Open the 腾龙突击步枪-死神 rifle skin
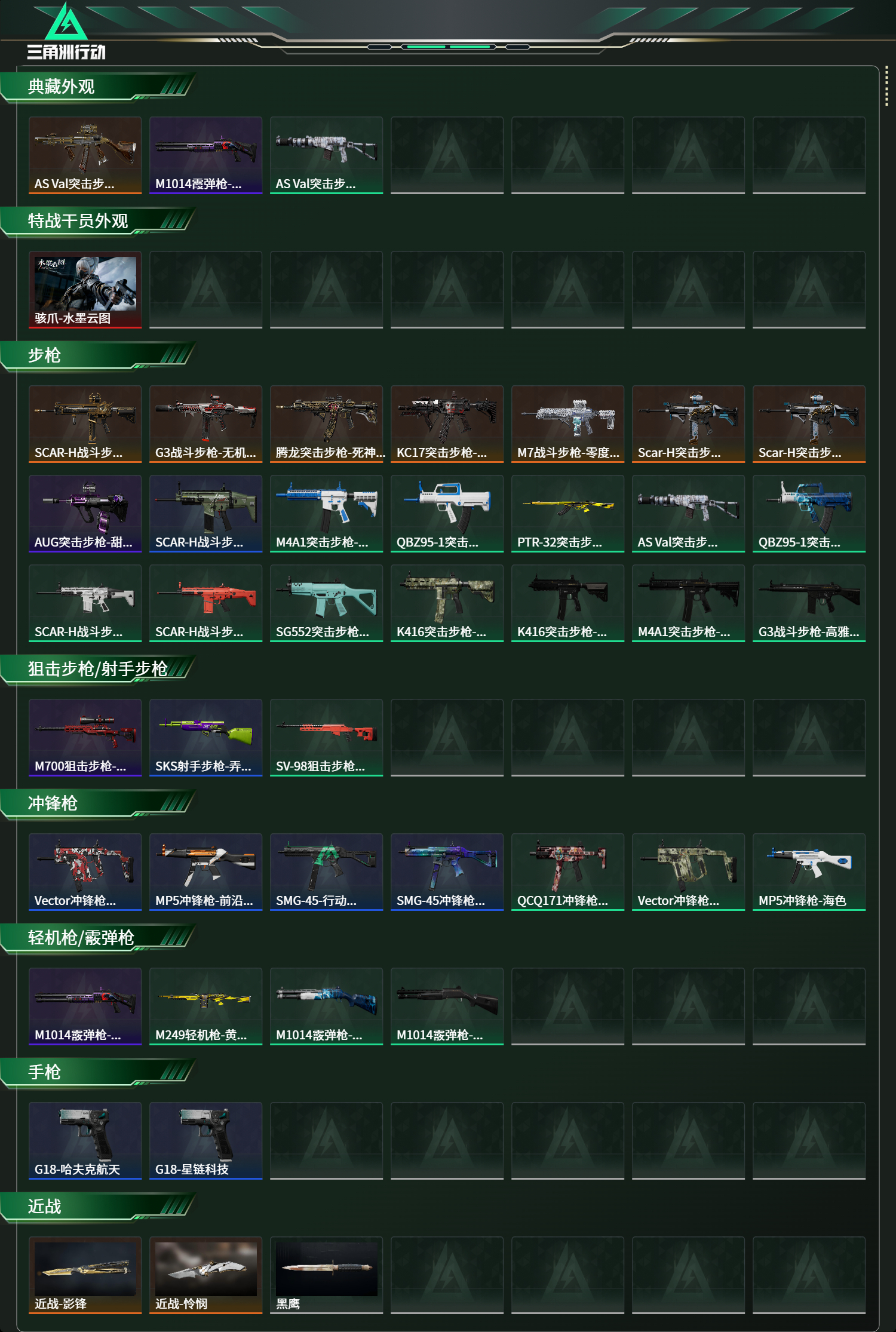 point(327,424)
